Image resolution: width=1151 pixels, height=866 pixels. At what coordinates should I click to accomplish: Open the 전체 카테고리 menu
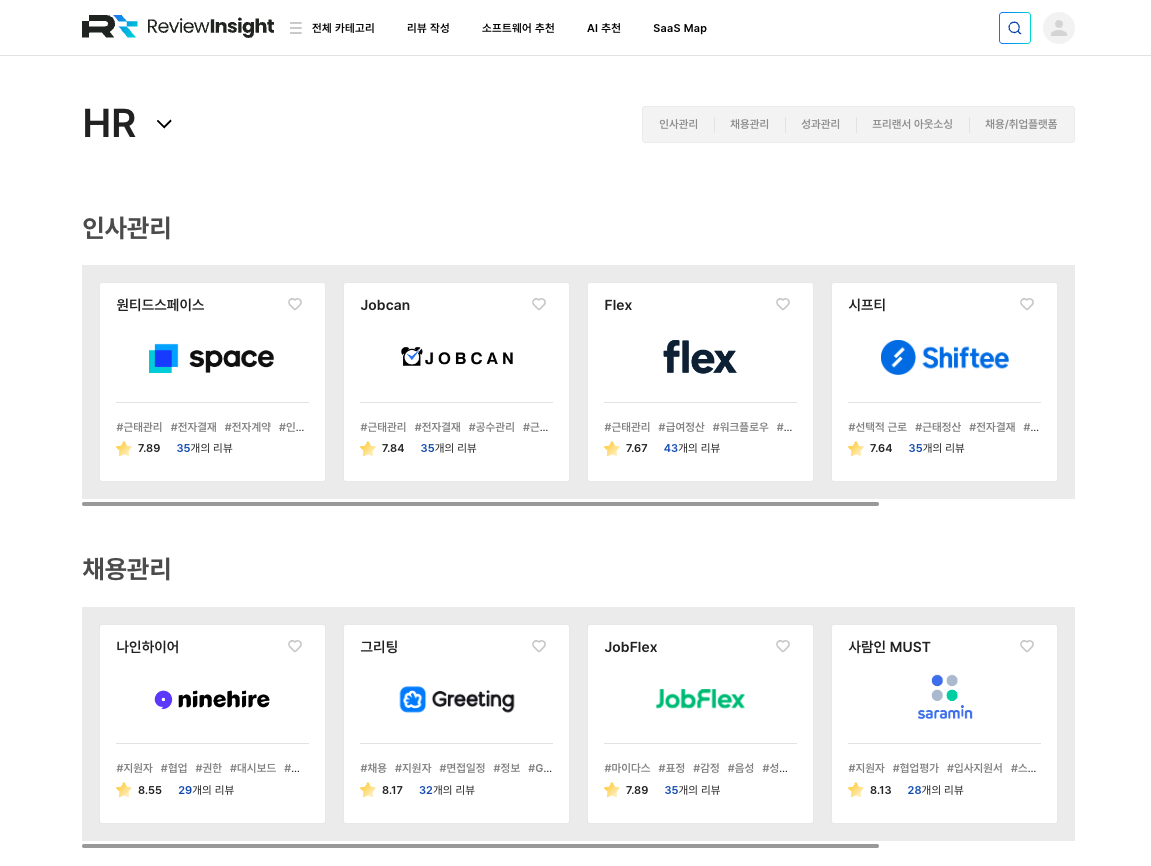(343, 28)
